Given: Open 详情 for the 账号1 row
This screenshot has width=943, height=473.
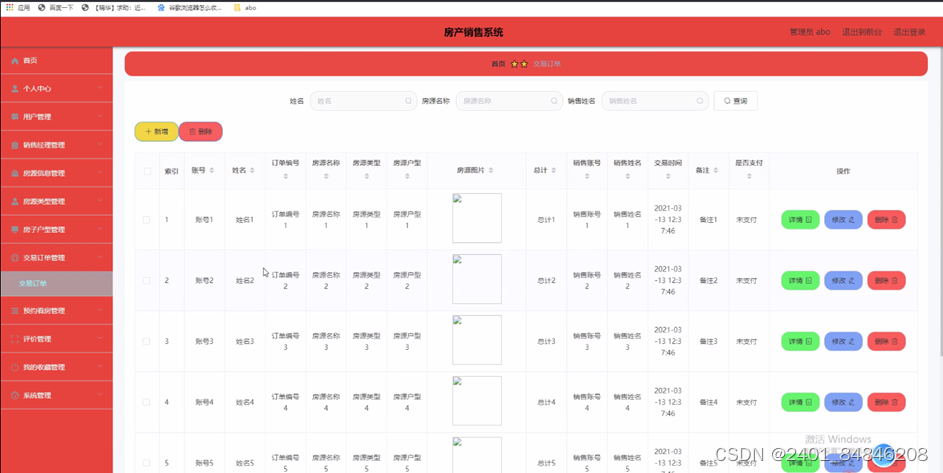Looking at the screenshot, I should [800, 220].
